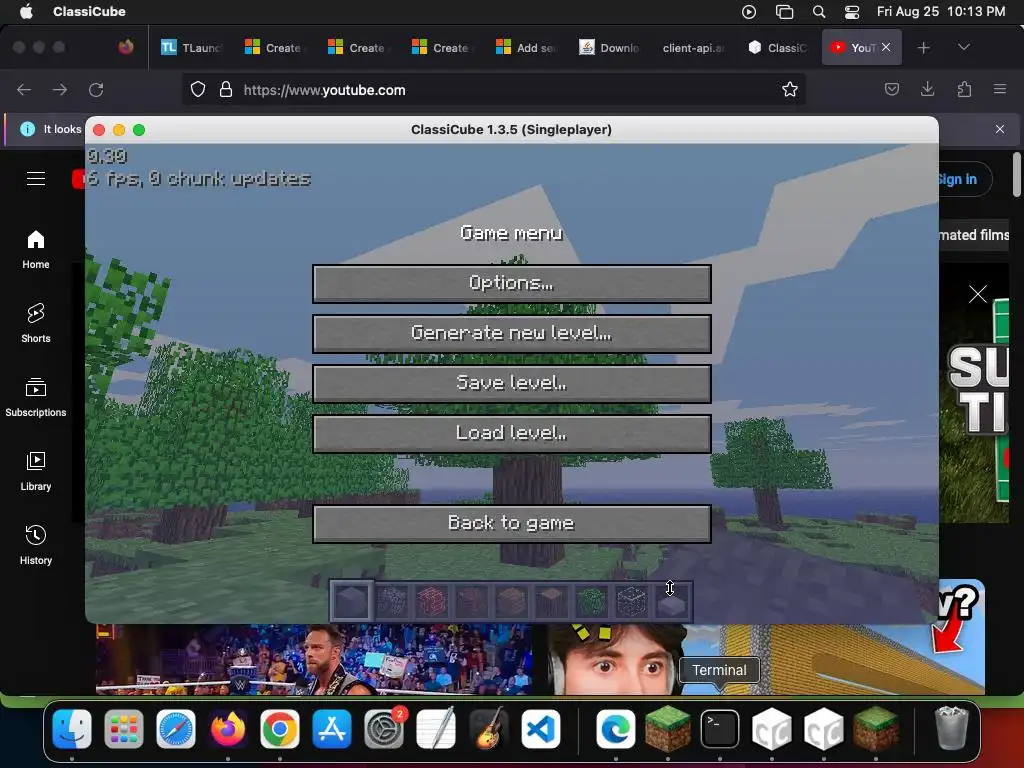Switch to the Downlo... browser tab
The width and height of the screenshot is (1024, 768).
pos(609,48)
